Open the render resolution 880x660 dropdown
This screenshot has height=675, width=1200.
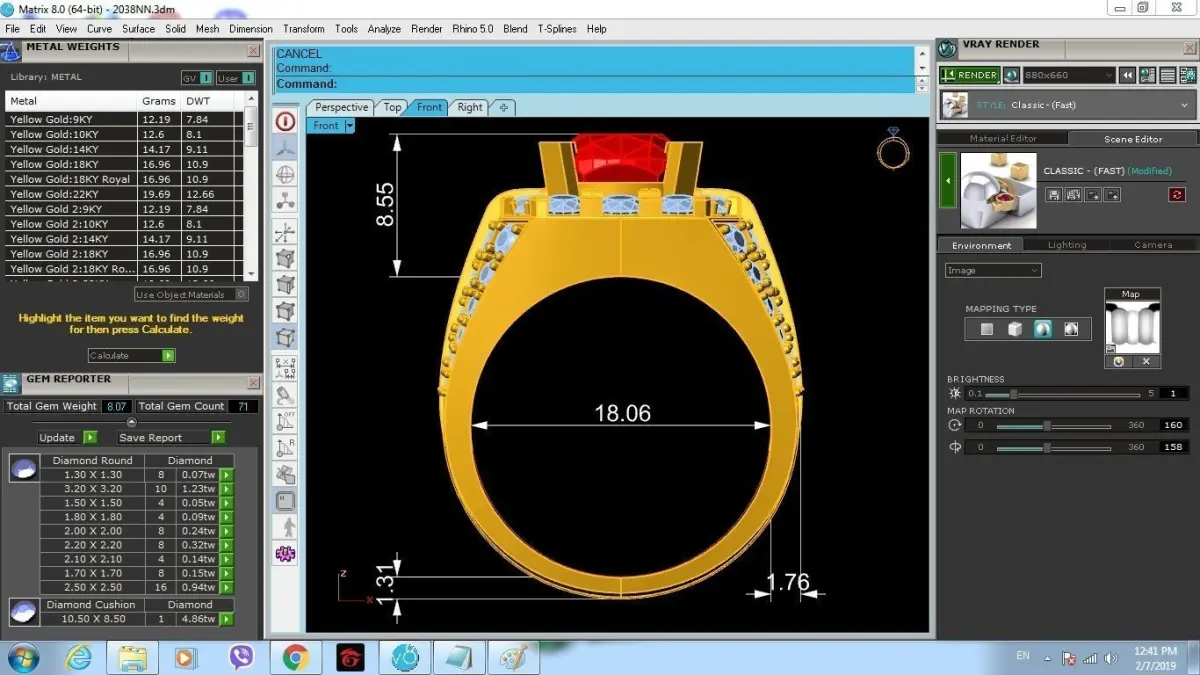coord(1069,75)
